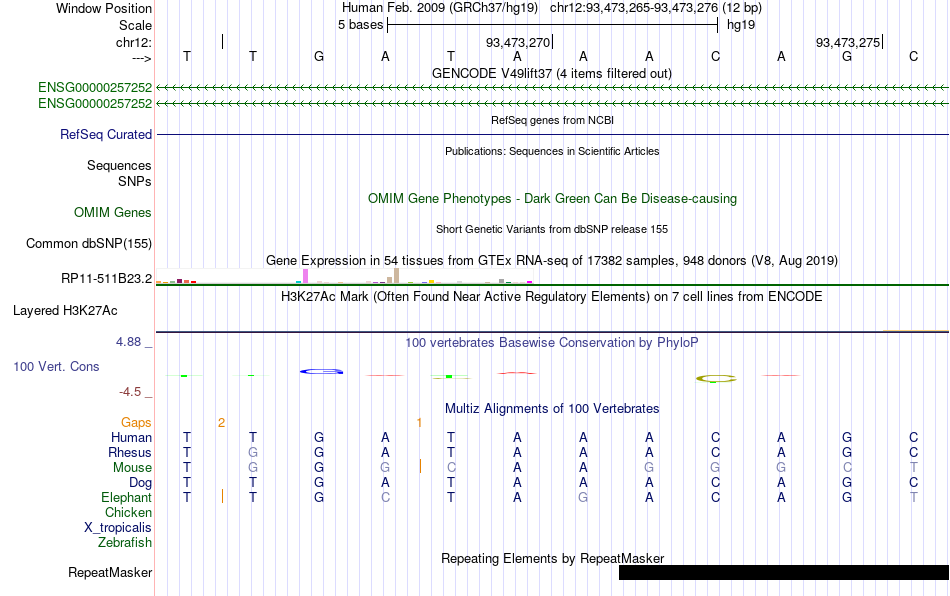
Task: Open the GTEx Gene Expression track title
Action: tap(552, 260)
